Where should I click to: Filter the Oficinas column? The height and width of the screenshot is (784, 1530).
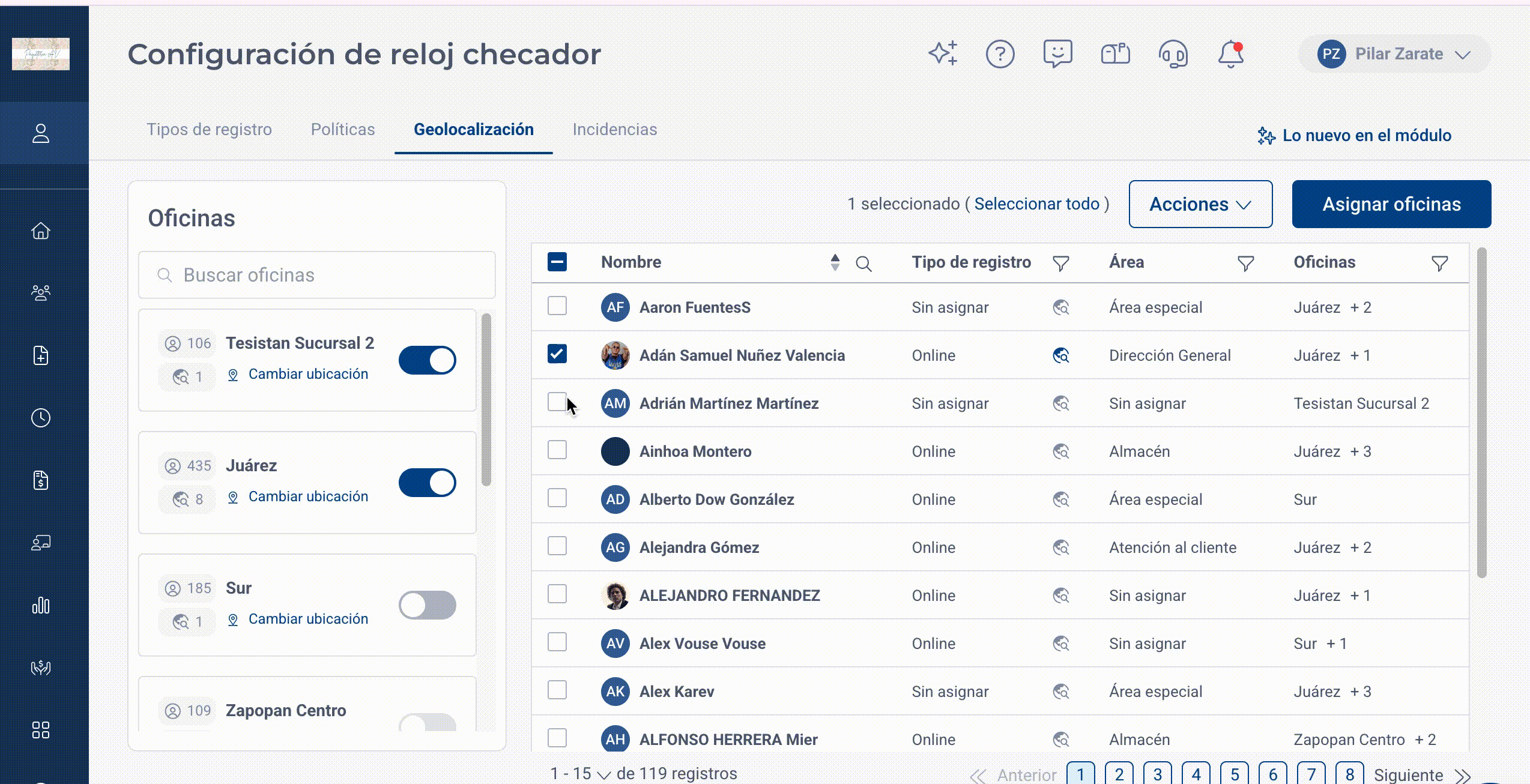pos(1440,264)
